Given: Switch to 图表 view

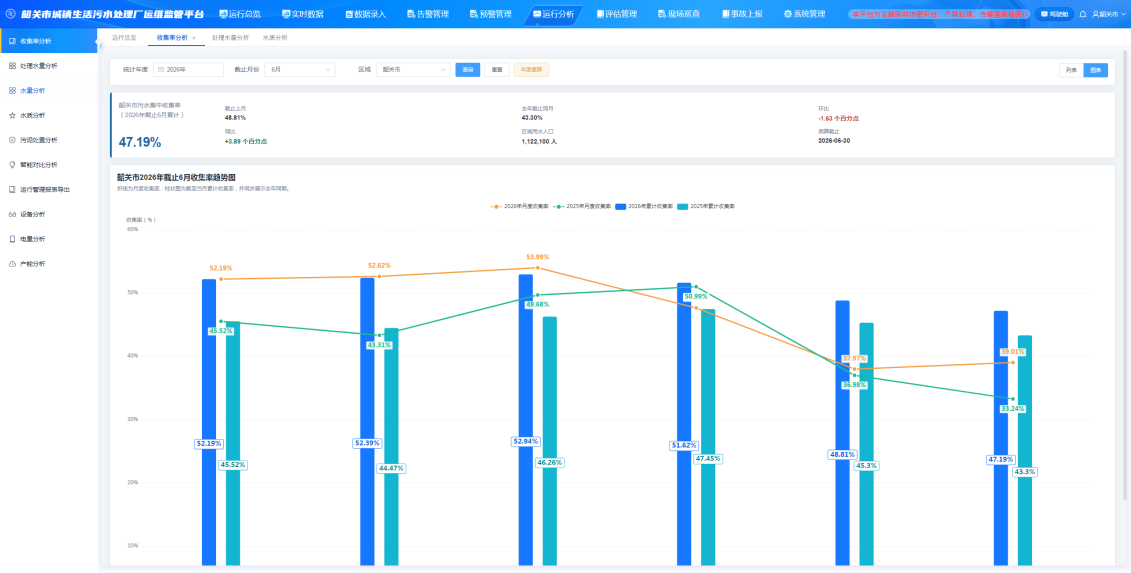Looking at the screenshot, I should tap(1095, 70).
